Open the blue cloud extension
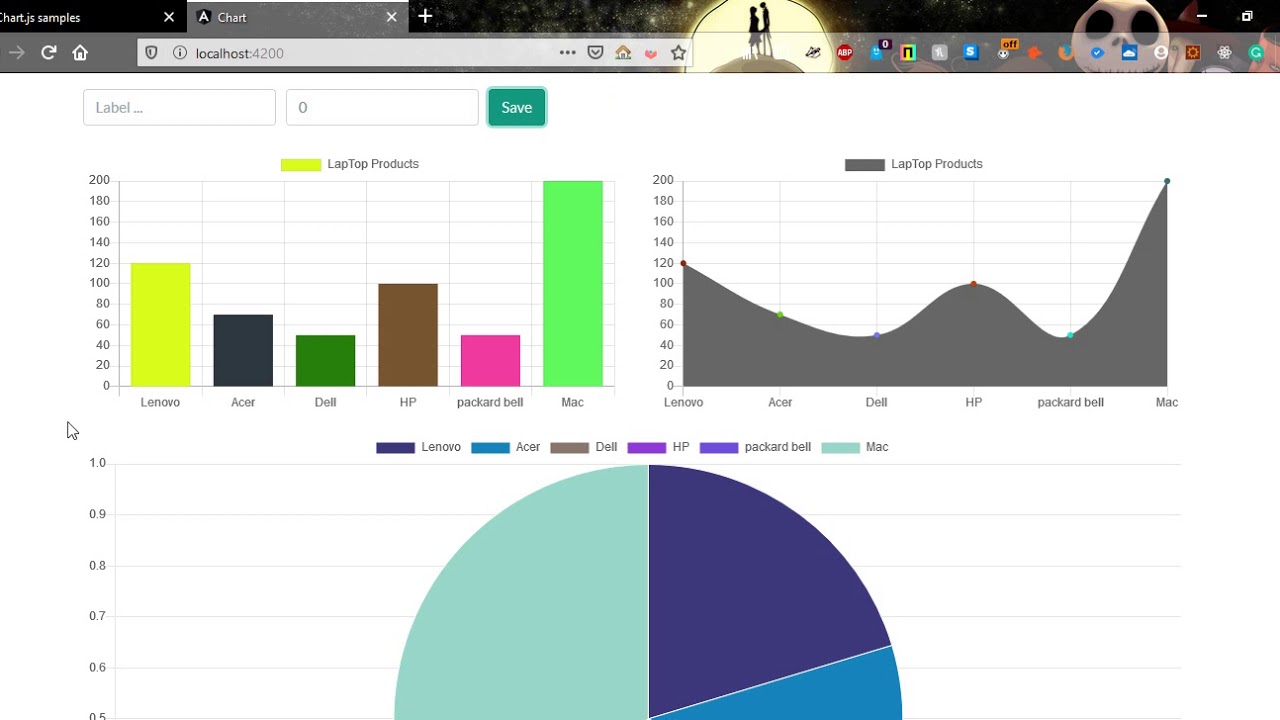The width and height of the screenshot is (1280, 720). (1129, 53)
